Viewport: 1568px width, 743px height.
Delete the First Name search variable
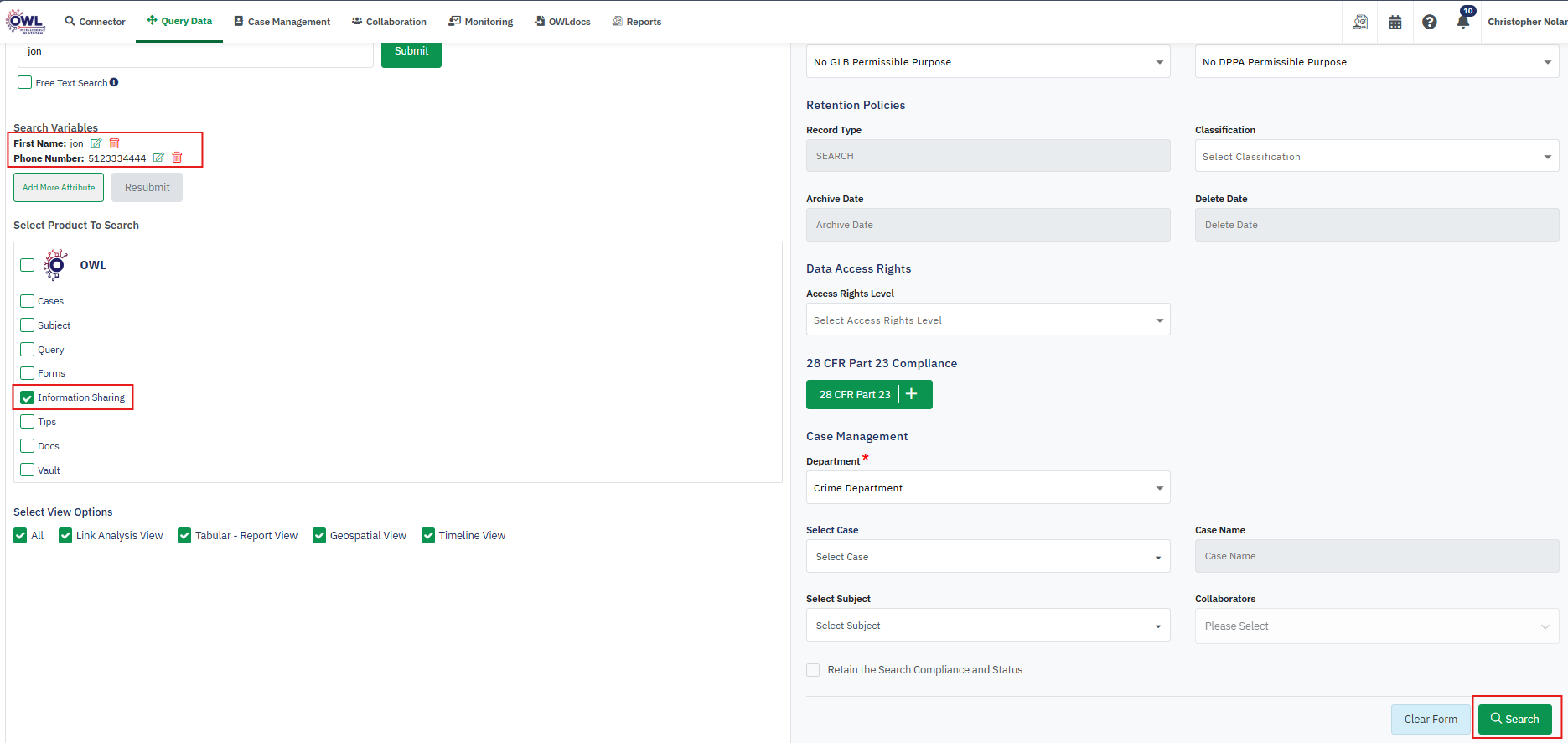115,143
